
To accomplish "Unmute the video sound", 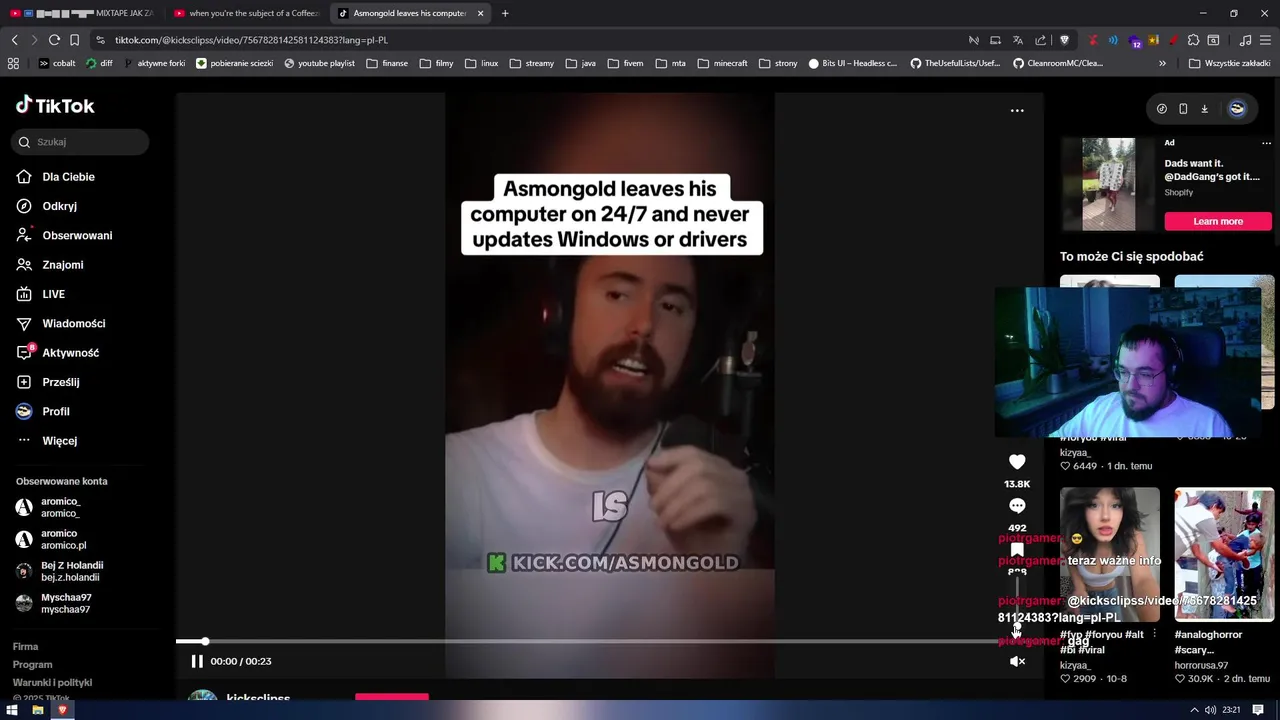I will click(x=1017, y=661).
